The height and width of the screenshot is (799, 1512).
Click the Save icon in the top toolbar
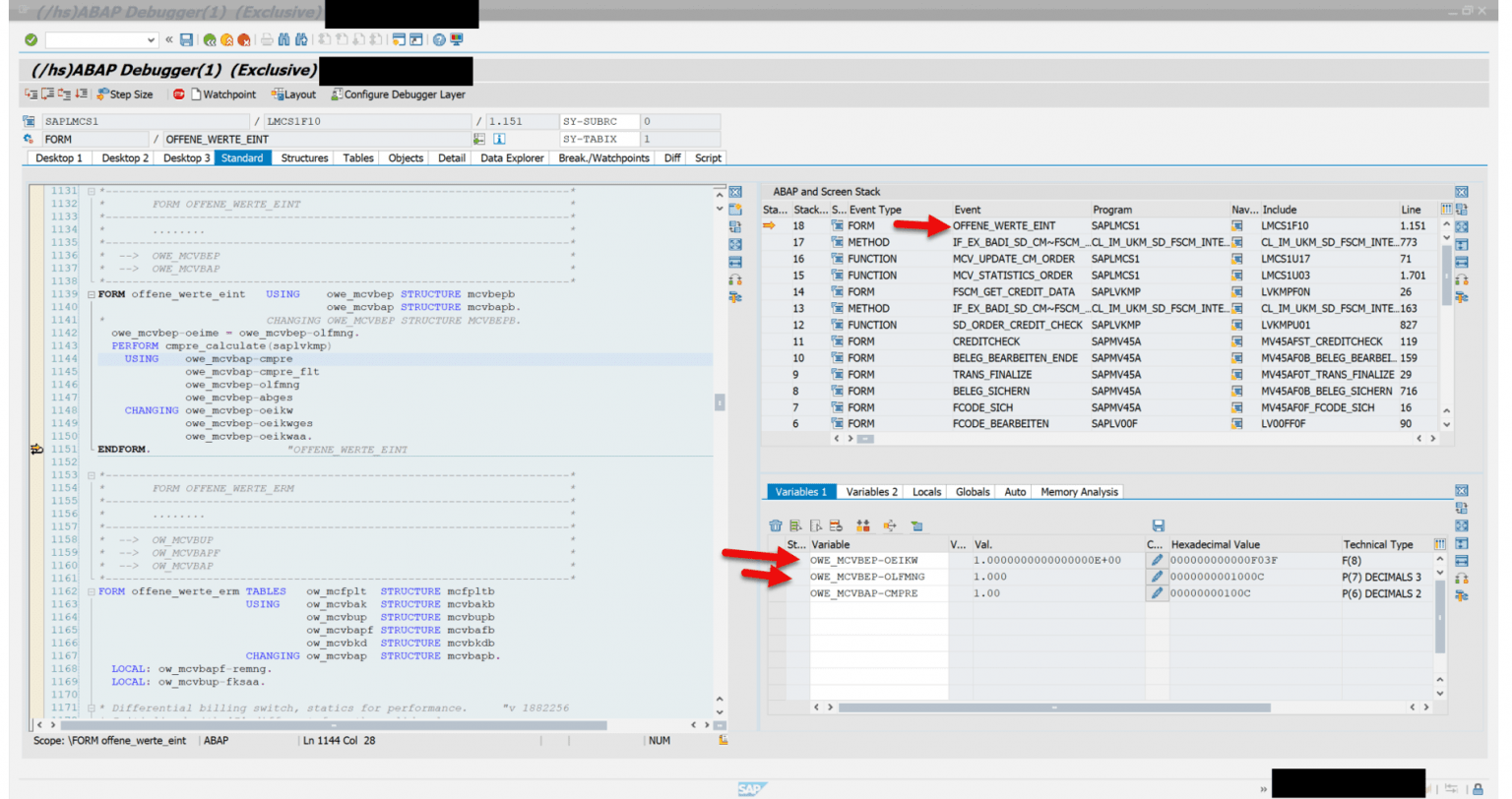(186, 40)
